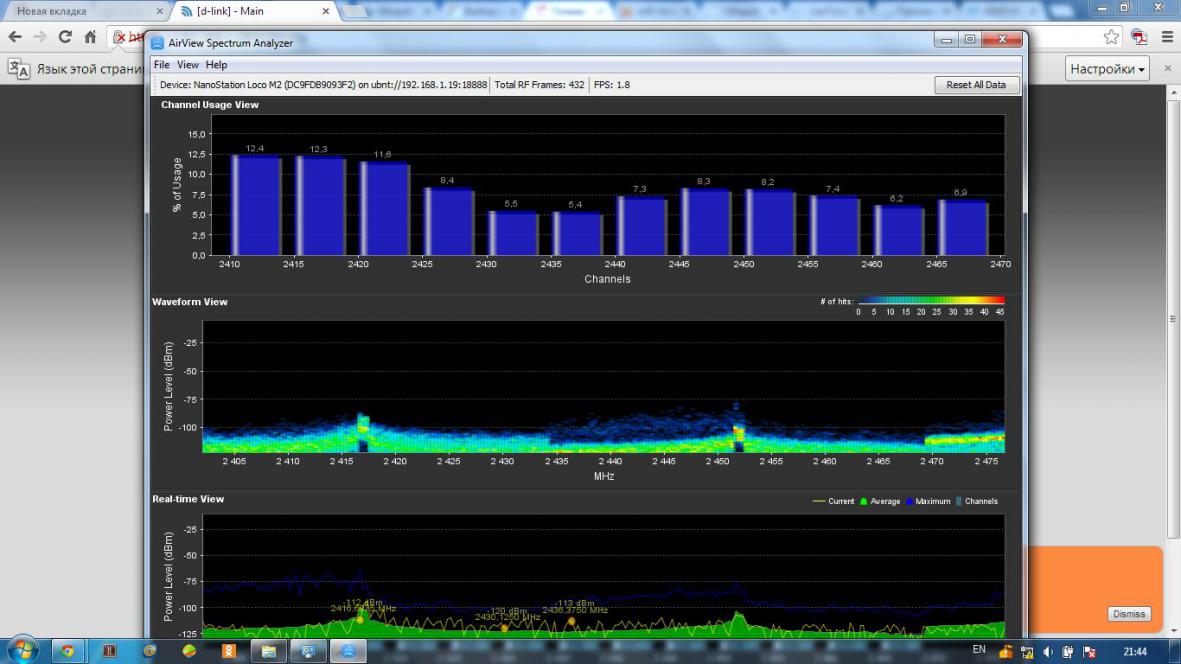Click the number-of-hits color scale bar
1181x664 pixels.
pos(930,300)
